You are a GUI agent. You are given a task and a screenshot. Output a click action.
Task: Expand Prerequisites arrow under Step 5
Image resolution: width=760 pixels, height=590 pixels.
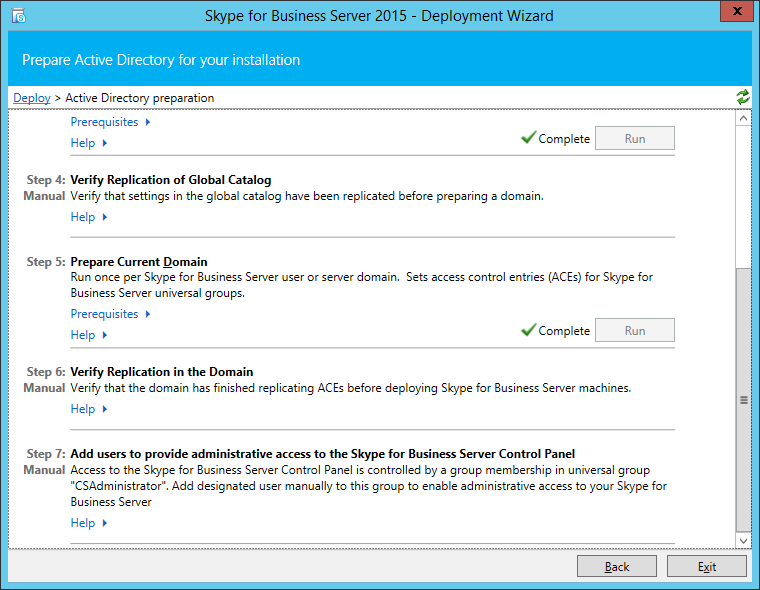coord(148,314)
